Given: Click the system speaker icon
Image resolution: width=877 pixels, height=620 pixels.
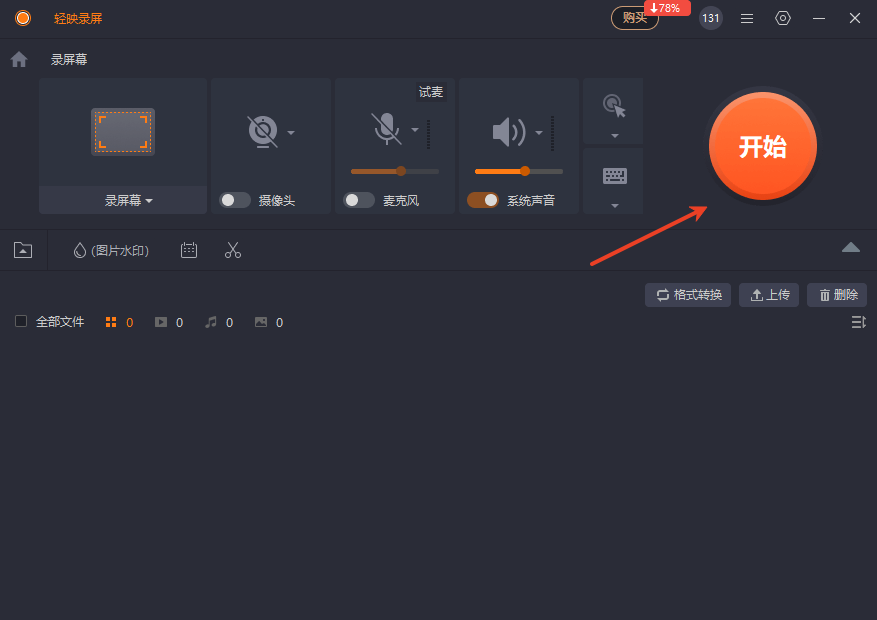Looking at the screenshot, I should click(508, 132).
